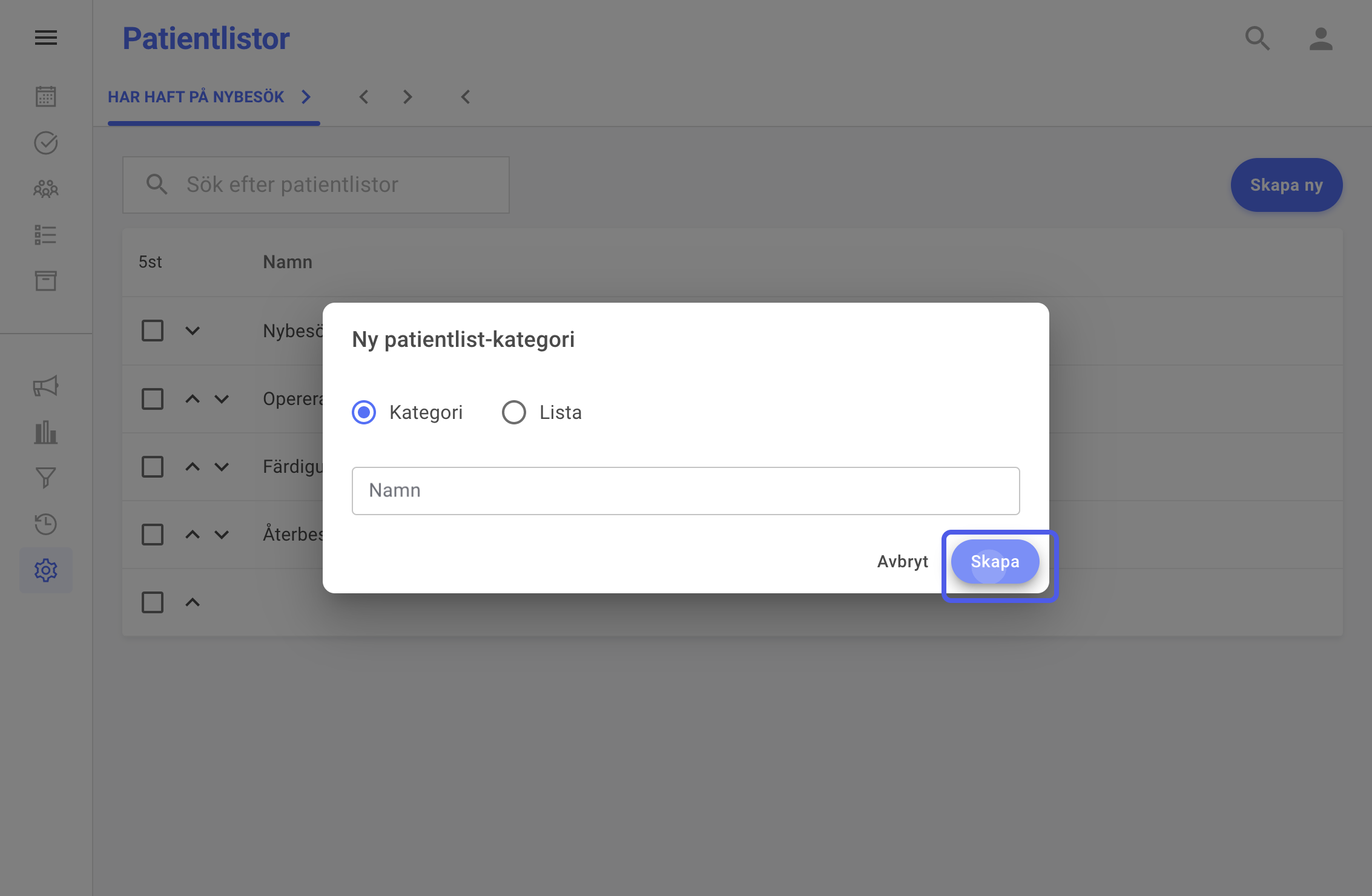Tick the checkbox on the Återbesök row

(153, 535)
